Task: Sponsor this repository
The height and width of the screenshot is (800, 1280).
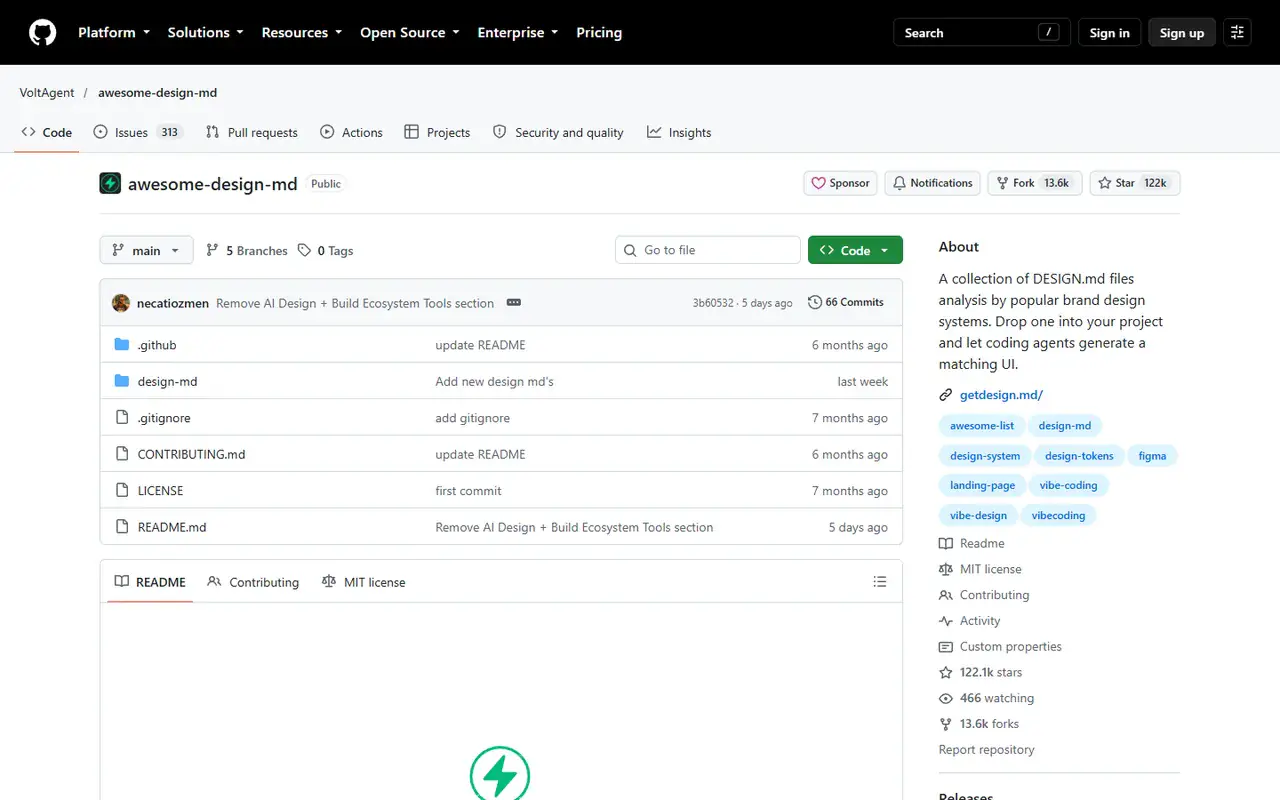Action: click(840, 183)
